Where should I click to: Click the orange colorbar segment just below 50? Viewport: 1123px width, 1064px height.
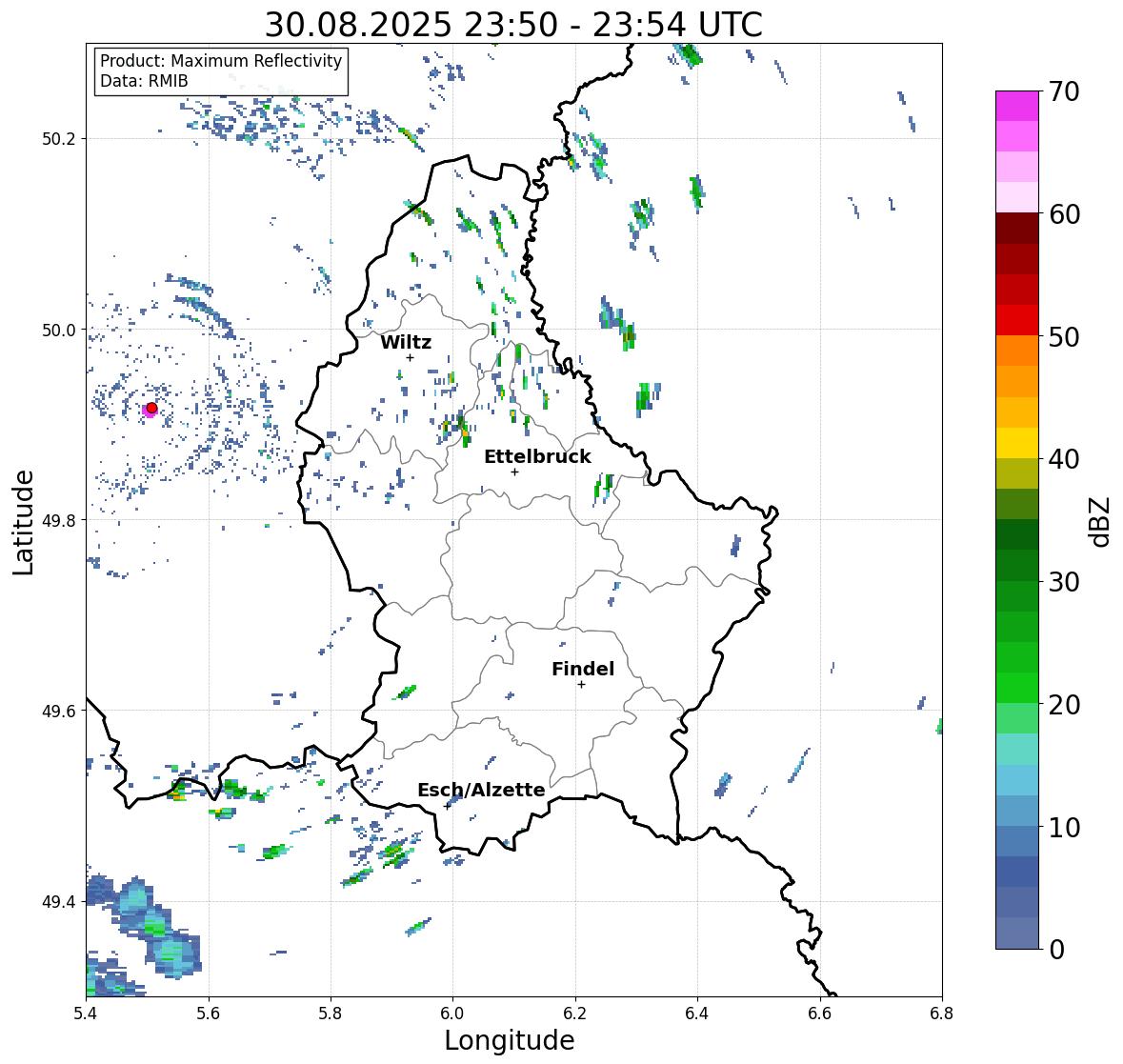tap(1017, 351)
